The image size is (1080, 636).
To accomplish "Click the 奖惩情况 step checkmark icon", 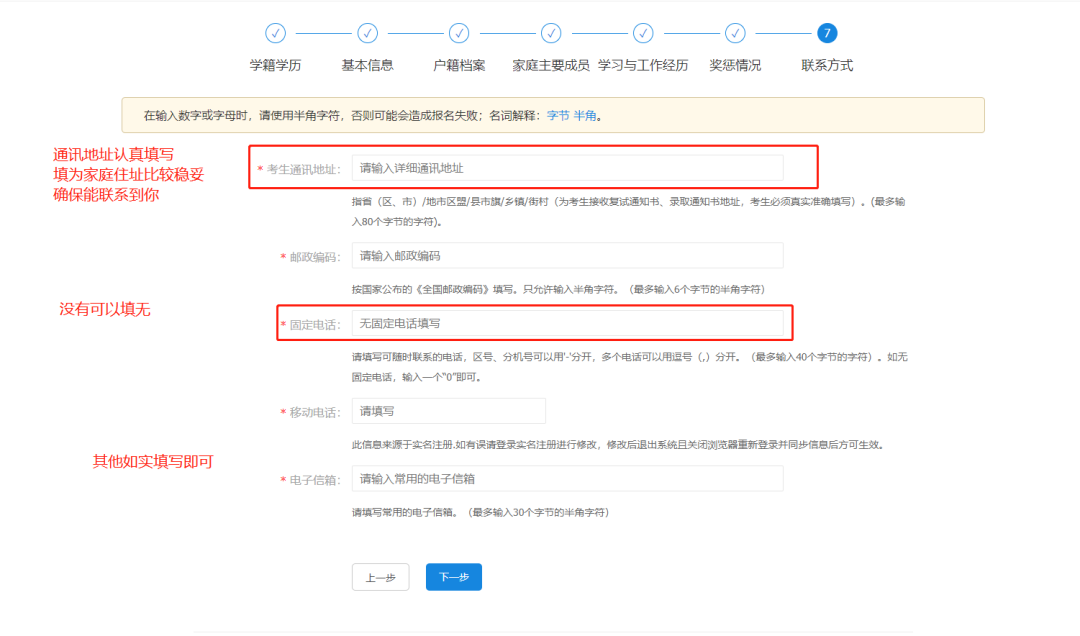I will coord(735,33).
